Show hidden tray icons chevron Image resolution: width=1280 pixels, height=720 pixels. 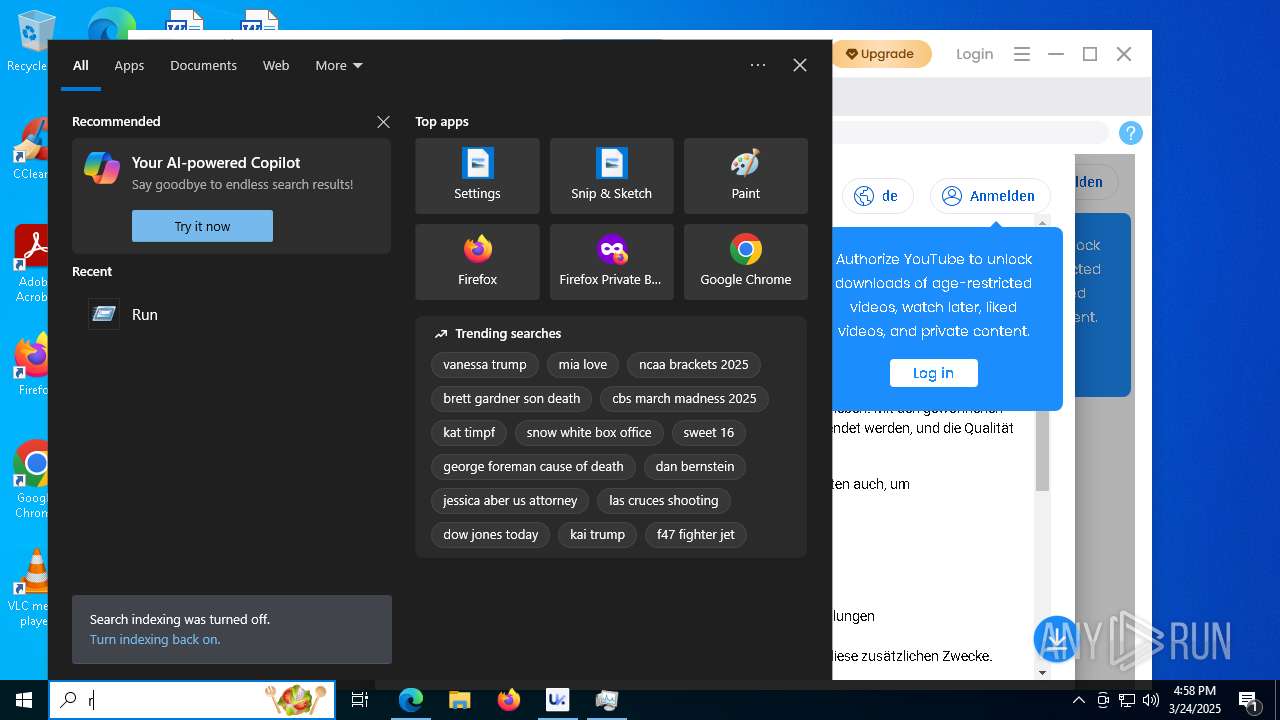(1079, 700)
